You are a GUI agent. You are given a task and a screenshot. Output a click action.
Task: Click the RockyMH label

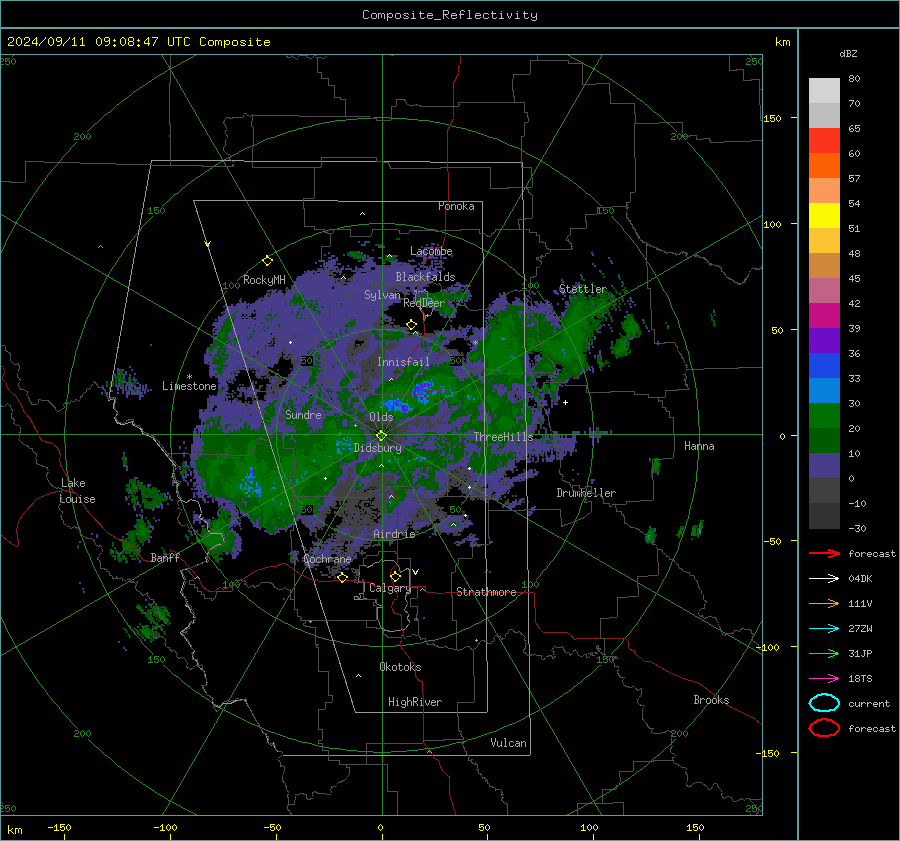(x=264, y=280)
